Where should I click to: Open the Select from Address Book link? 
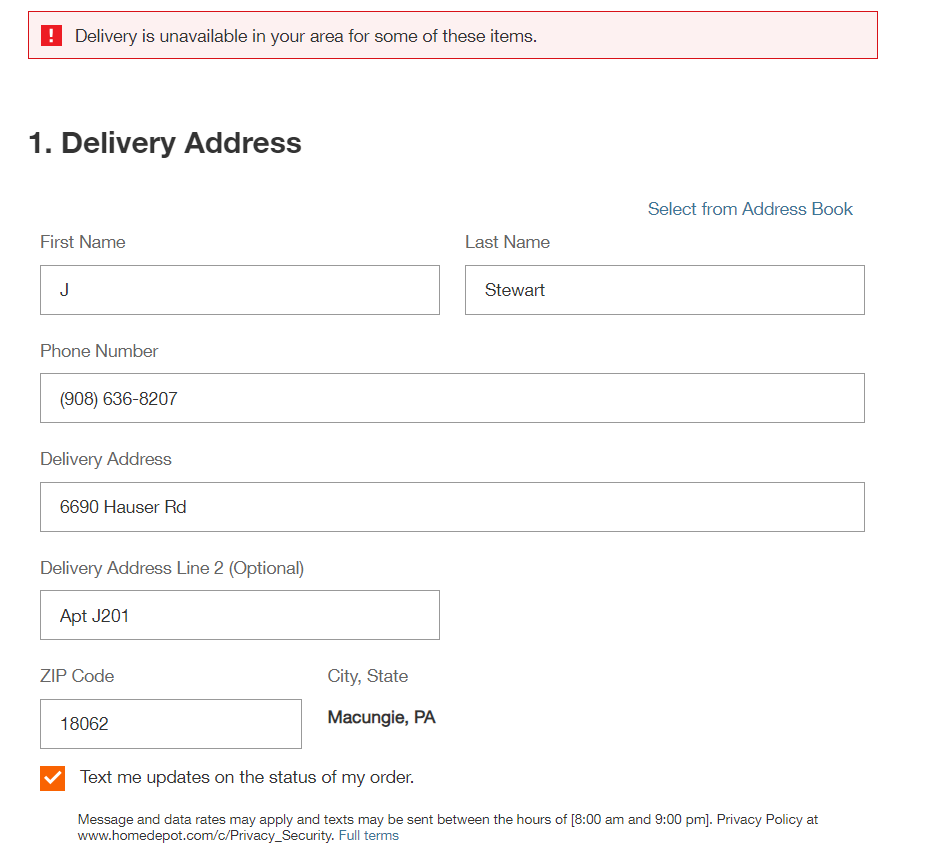750,209
